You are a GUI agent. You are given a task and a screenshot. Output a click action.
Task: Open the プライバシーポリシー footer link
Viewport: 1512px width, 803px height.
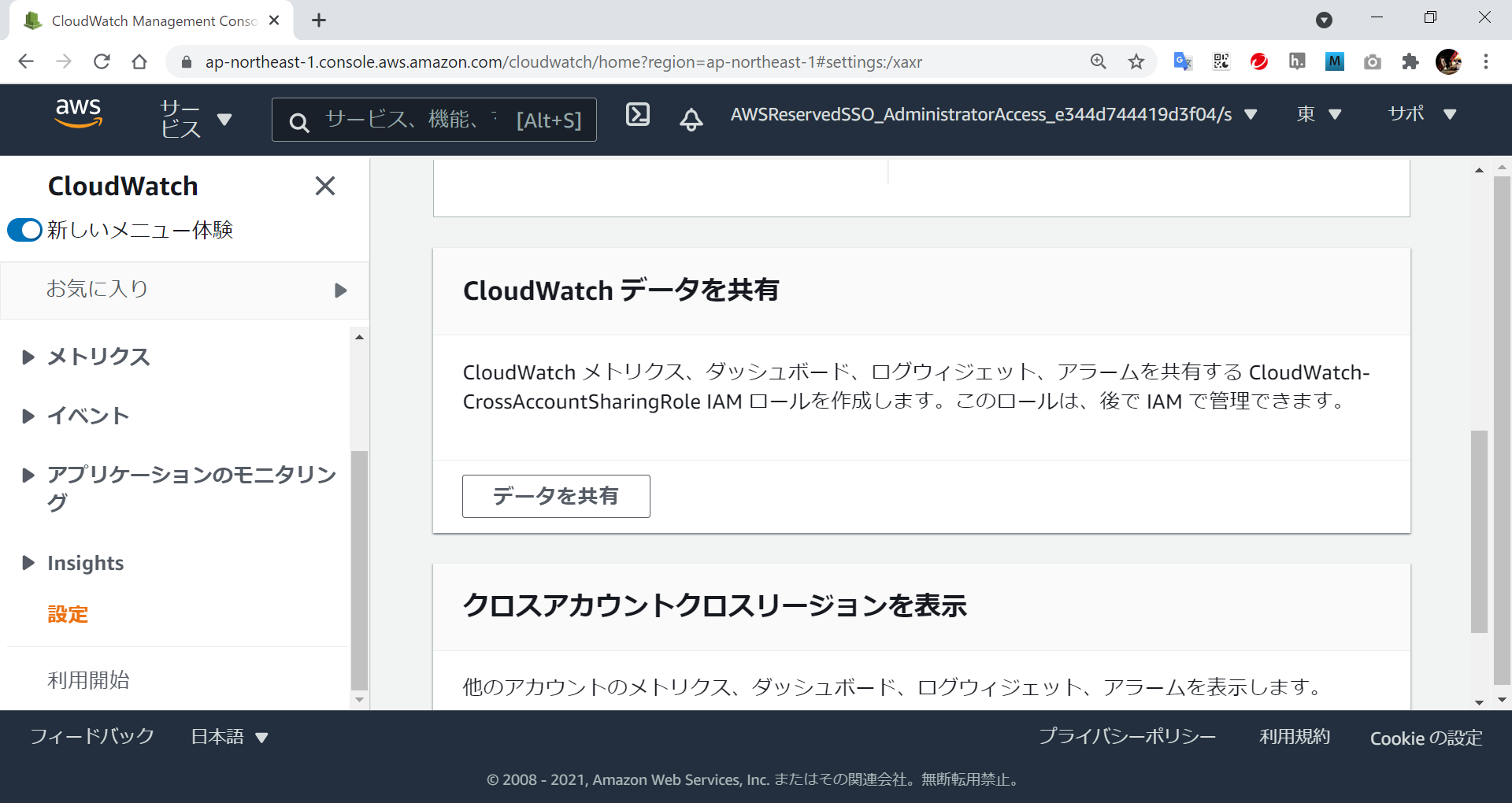pyautogui.click(x=1127, y=737)
